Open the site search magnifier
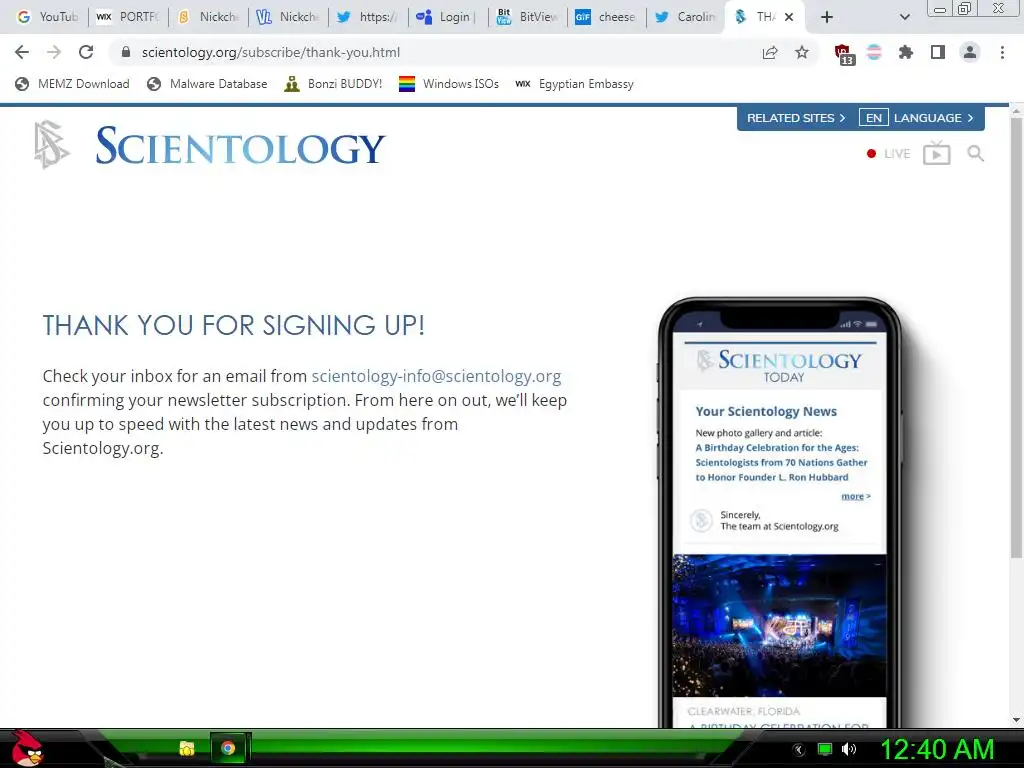The height and width of the screenshot is (768, 1024). click(x=976, y=153)
